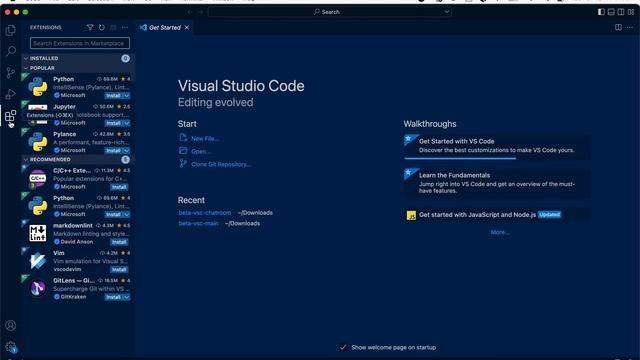640x360 pixels.
Task: Split the editor right
Action: 618,27
